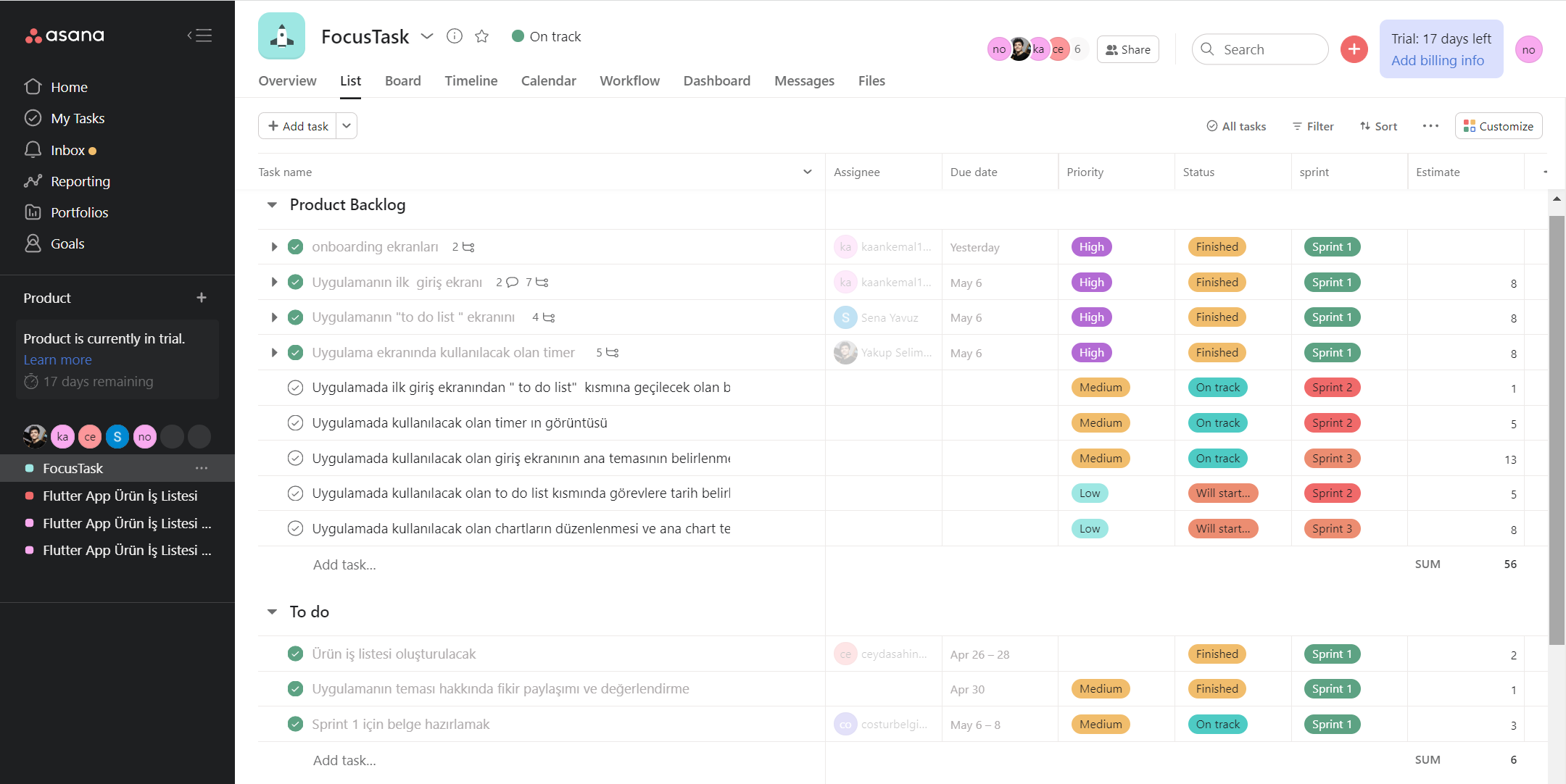Open project info icon next to FocusTask
The width and height of the screenshot is (1566, 784).
coord(455,36)
